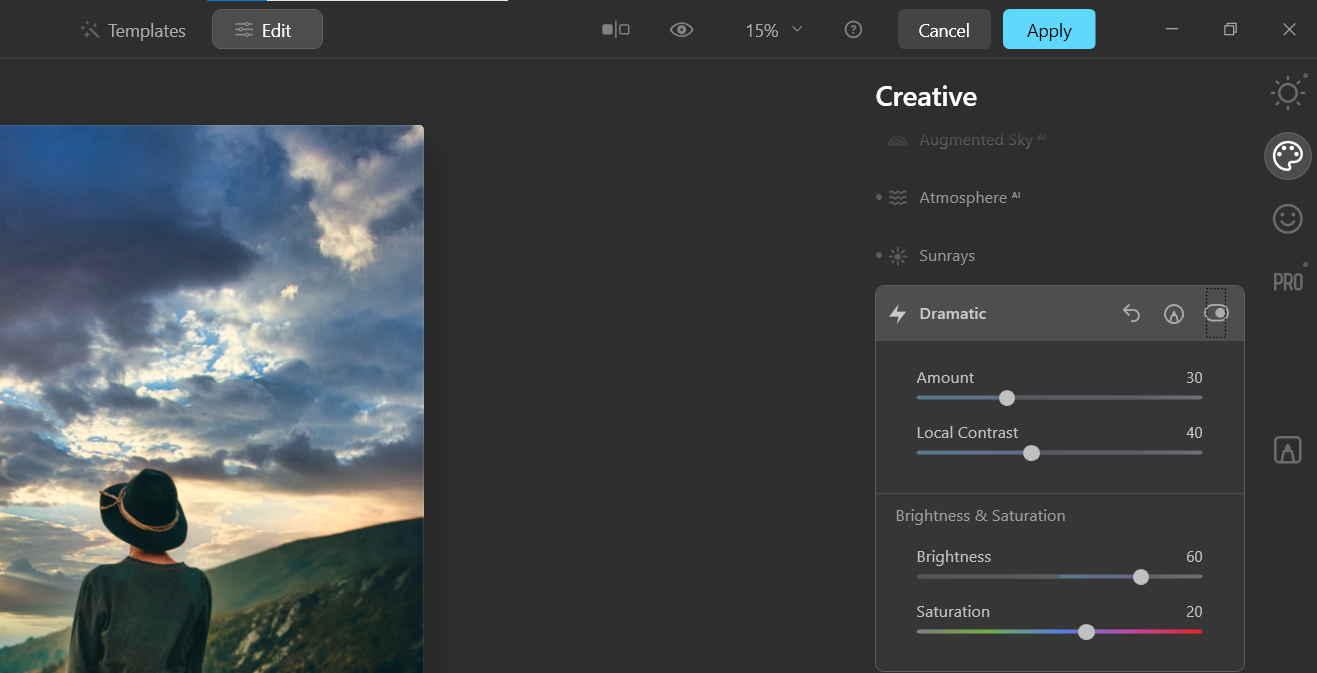
Task: Expand the Sunrays tool section
Action: click(x=947, y=255)
